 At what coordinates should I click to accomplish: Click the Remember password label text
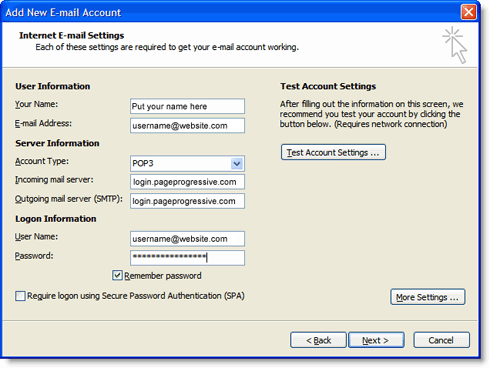tap(163, 276)
